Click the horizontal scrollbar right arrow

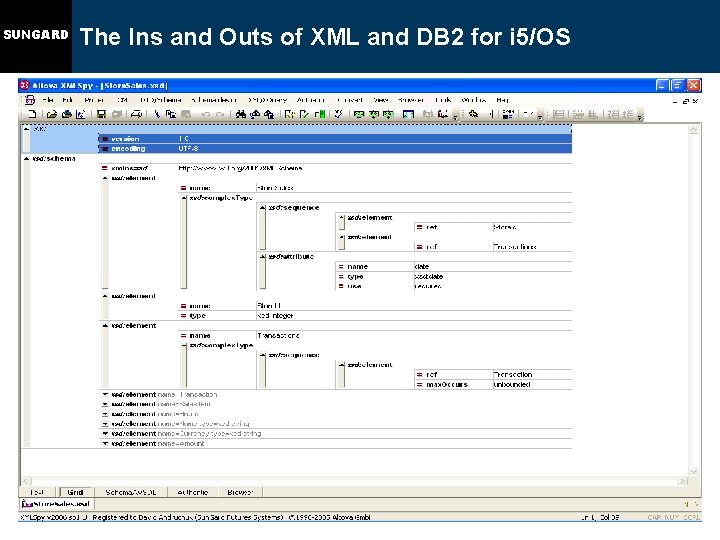click(x=684, y=481)
